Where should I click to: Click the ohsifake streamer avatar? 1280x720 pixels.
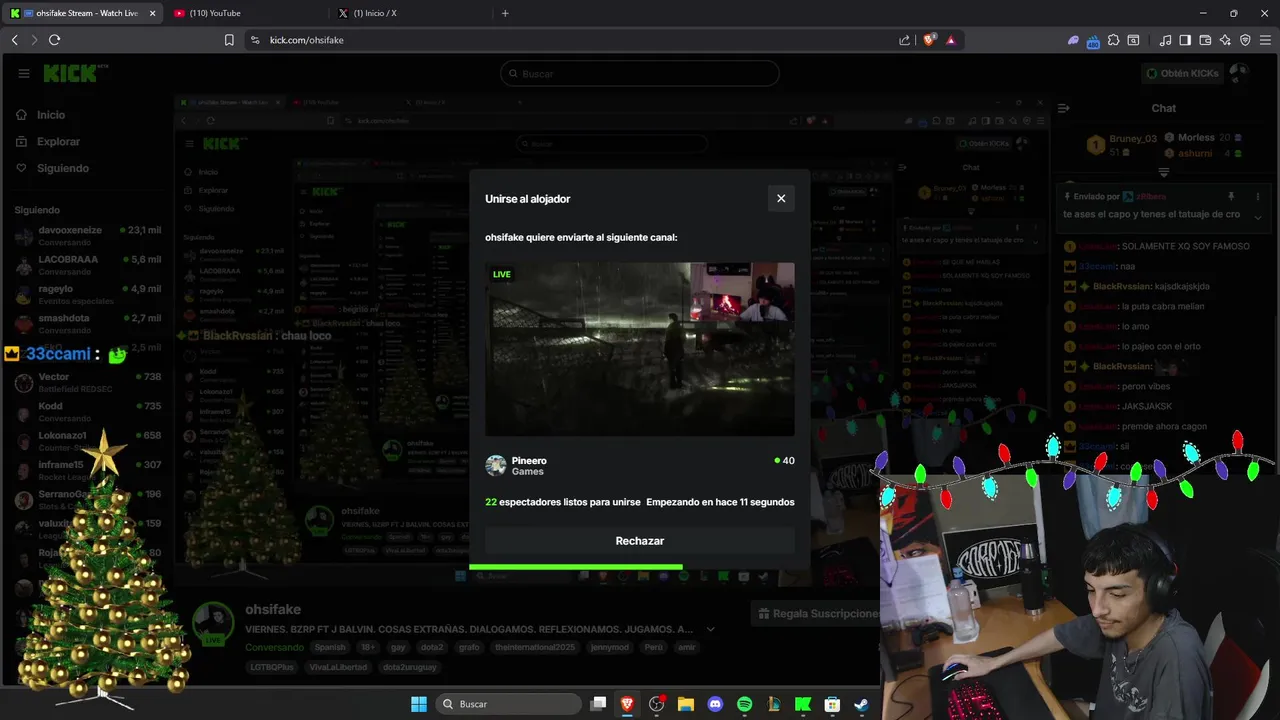pyautogui.click(x=212, y=624)
